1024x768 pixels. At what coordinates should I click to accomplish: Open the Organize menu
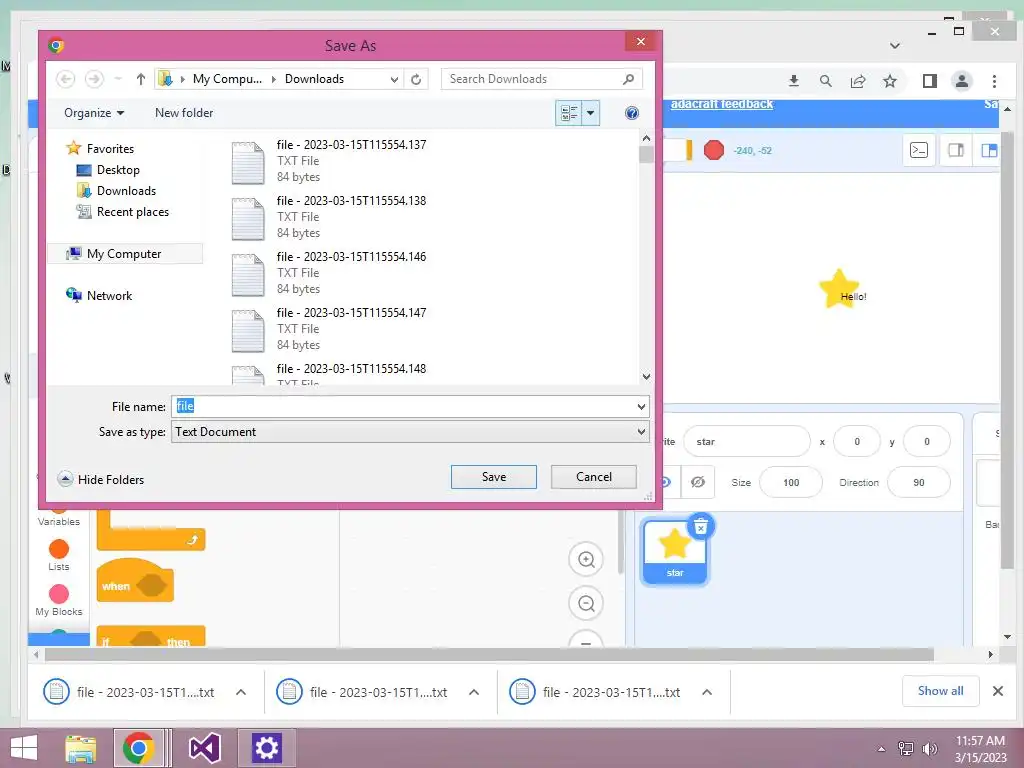[x=93, y=113]
